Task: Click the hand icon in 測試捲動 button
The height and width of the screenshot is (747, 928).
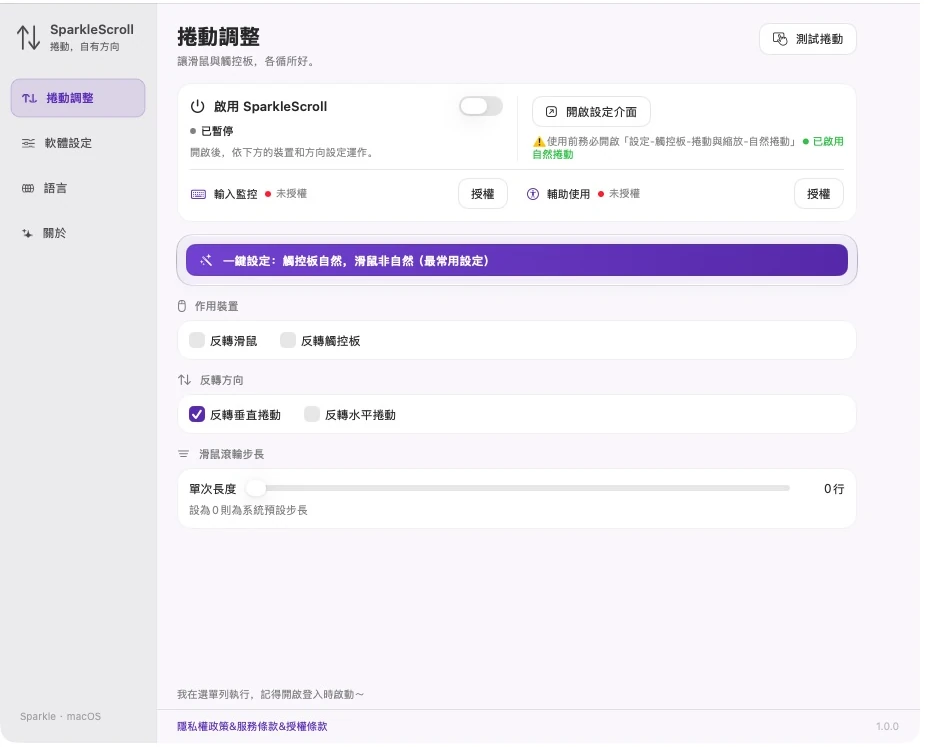Action: click(x=780, y=39)
